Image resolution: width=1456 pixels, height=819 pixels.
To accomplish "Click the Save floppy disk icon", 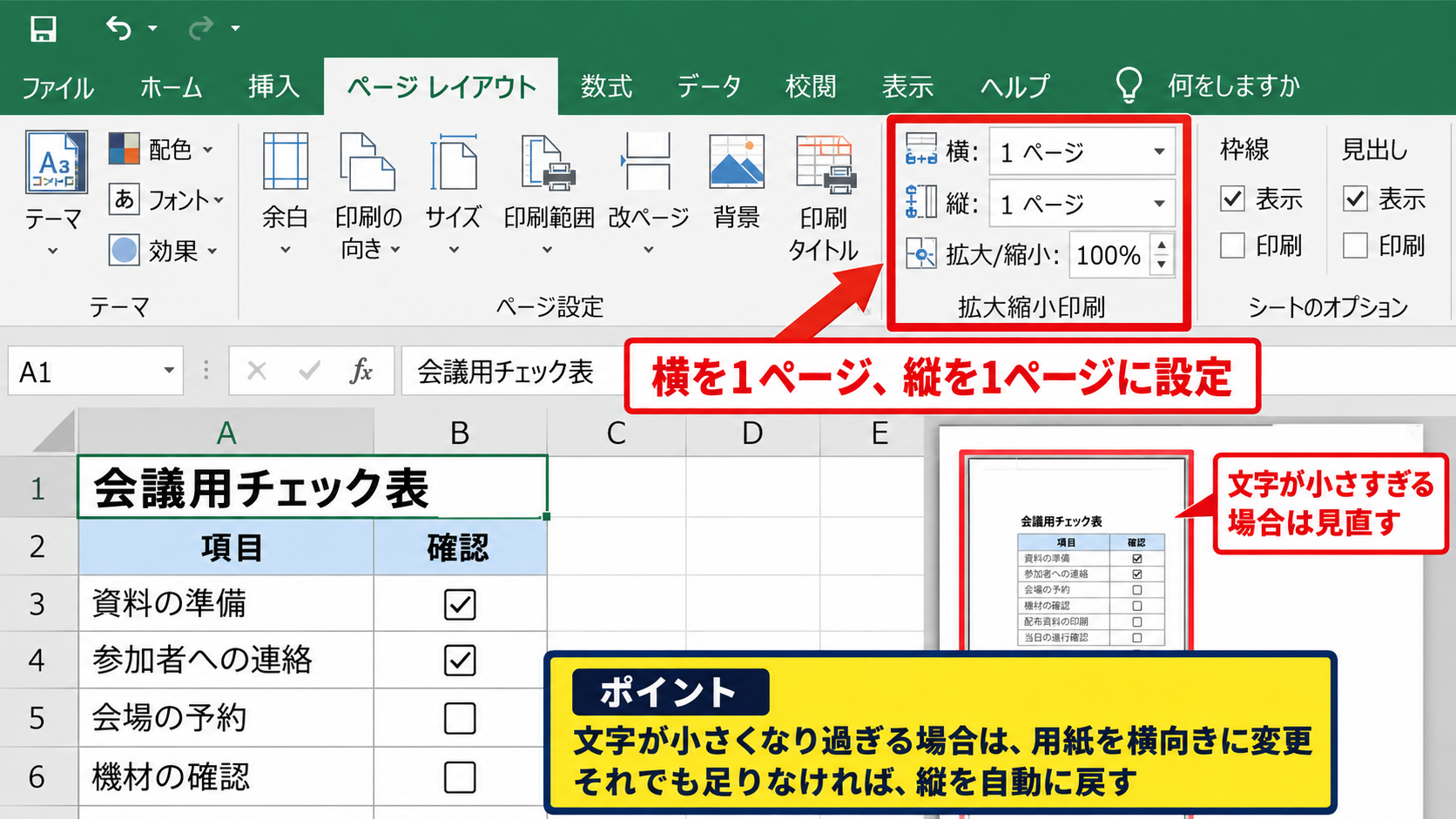I will pos(43,29).
